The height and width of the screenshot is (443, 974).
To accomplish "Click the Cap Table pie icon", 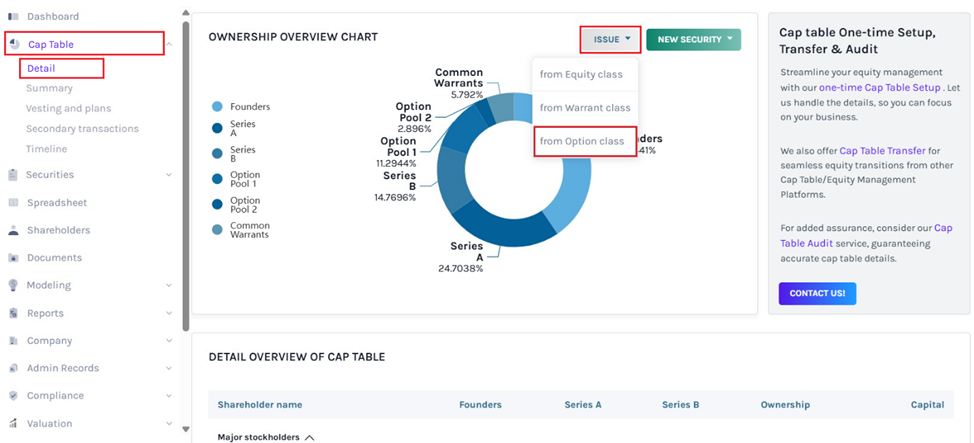I will coord(14,44).
